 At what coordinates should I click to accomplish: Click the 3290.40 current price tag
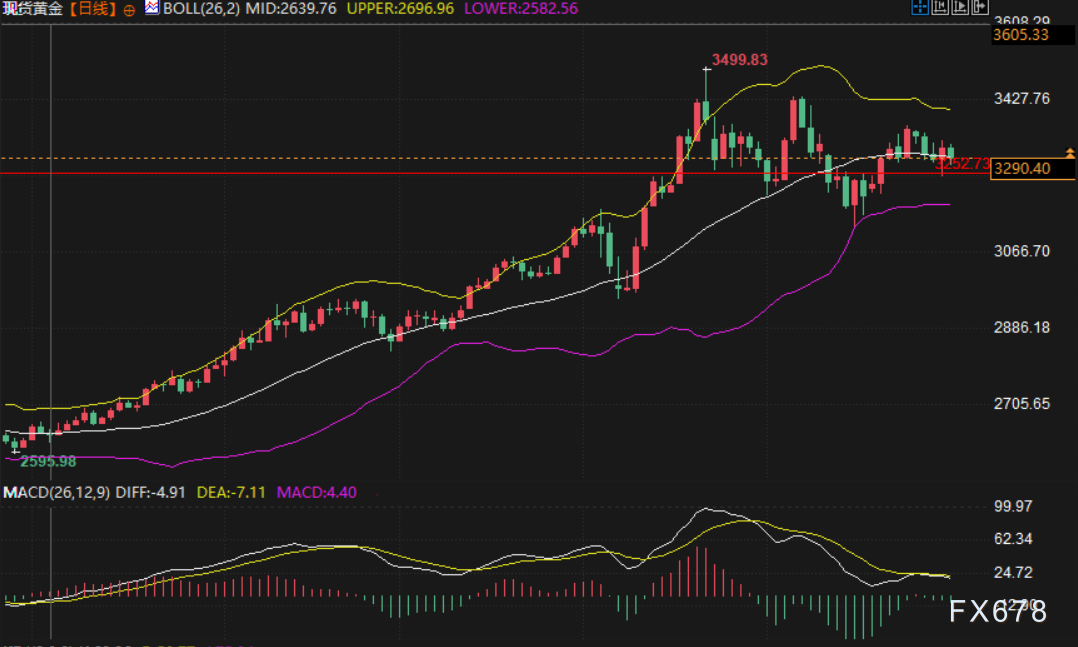pyautogui.click(x=1021, y=168)
